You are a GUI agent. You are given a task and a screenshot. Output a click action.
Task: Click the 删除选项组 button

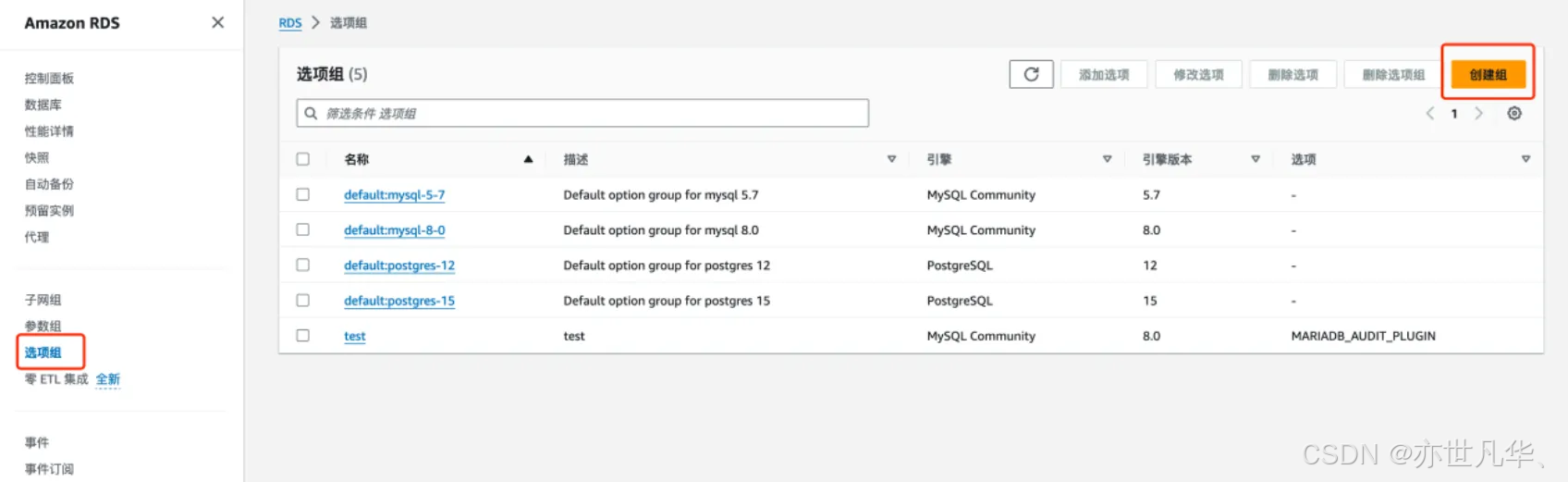point(1393,74)
